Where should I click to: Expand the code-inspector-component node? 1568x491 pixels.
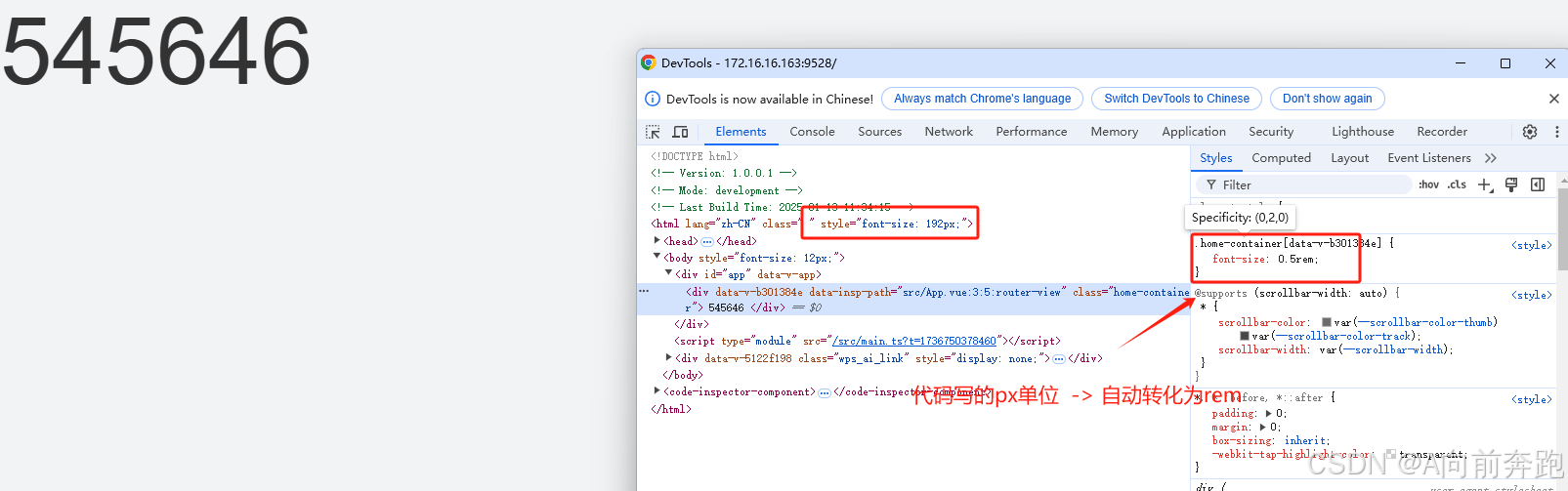click(x=657, y=390)
